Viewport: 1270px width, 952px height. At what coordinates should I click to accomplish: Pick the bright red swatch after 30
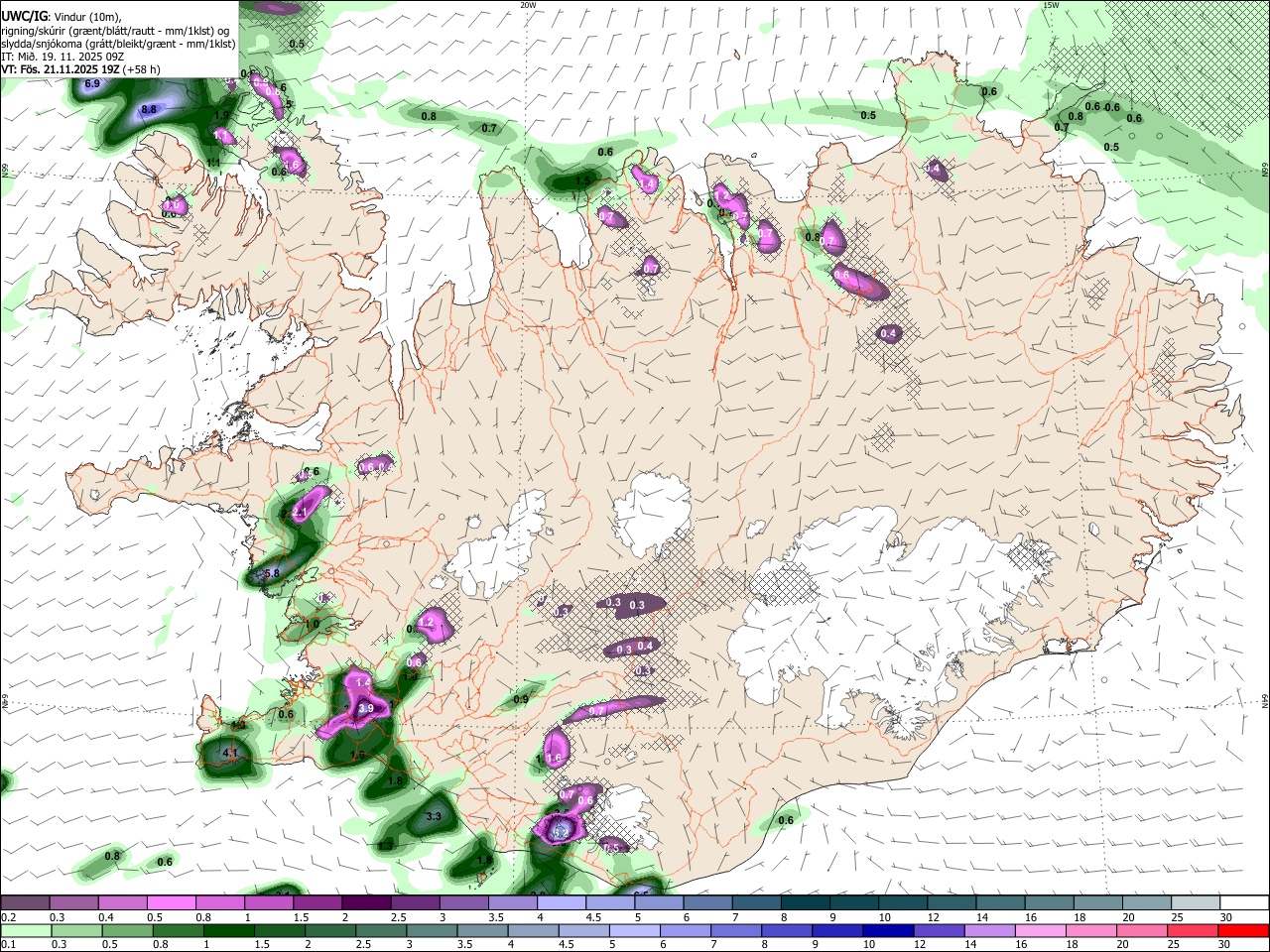(x=1245, y=930)
